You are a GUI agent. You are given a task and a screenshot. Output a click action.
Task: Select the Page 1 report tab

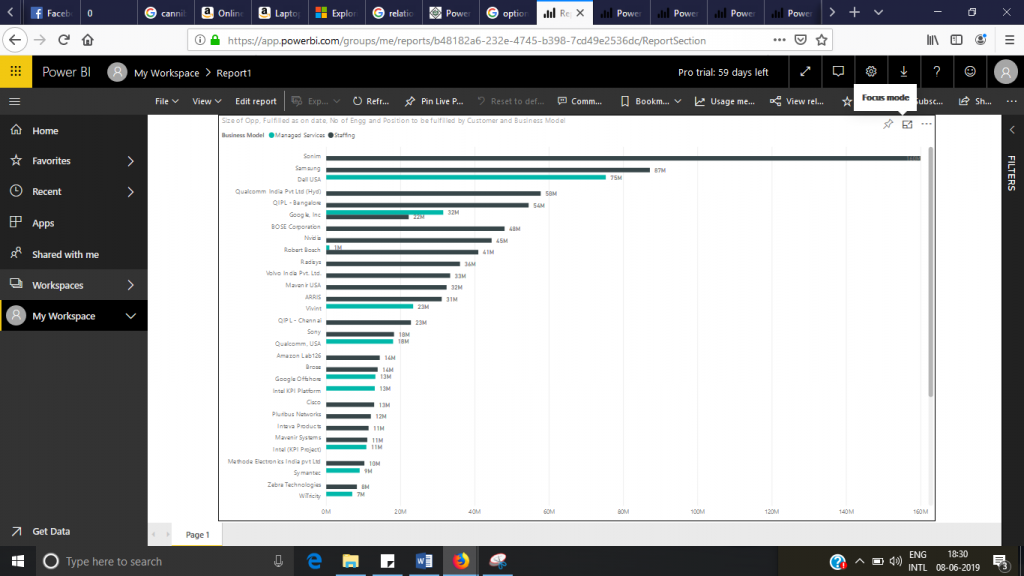click(197, 534)
